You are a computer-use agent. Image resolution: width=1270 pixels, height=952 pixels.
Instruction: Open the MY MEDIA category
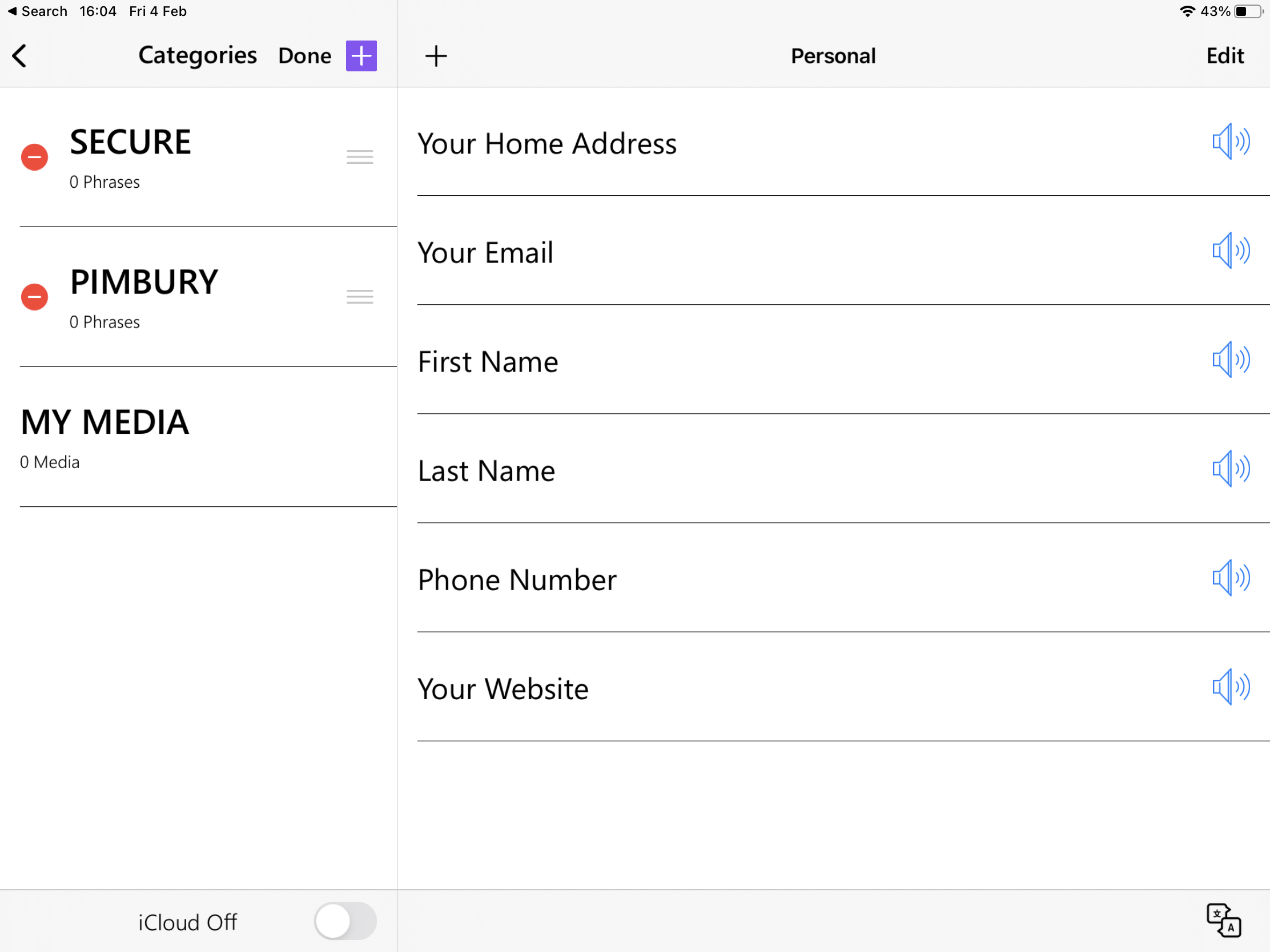[x=208, y=437]
